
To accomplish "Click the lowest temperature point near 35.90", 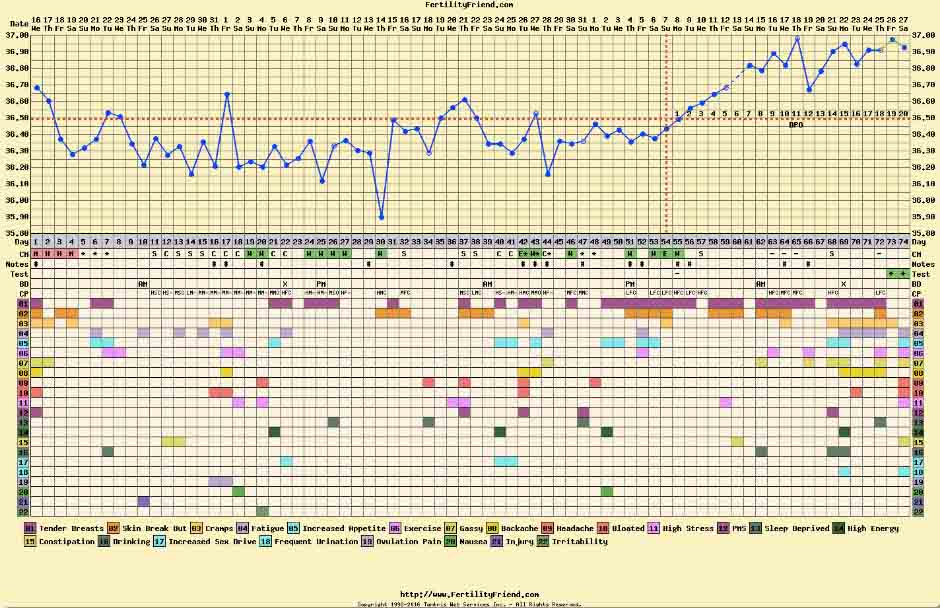I will (x=381, y=217).
